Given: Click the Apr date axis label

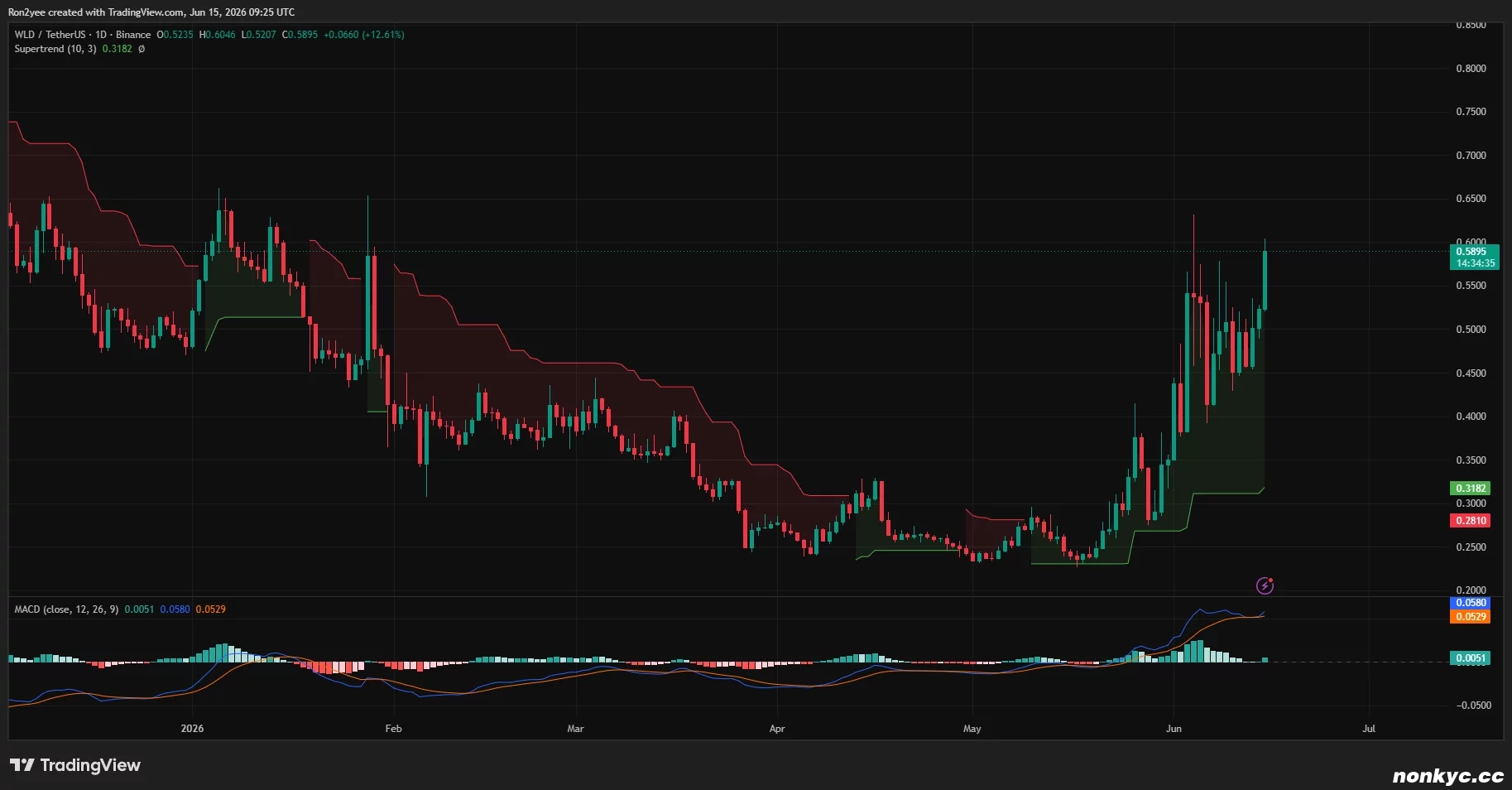Looking at the screenshot, I should coord(777,729).
